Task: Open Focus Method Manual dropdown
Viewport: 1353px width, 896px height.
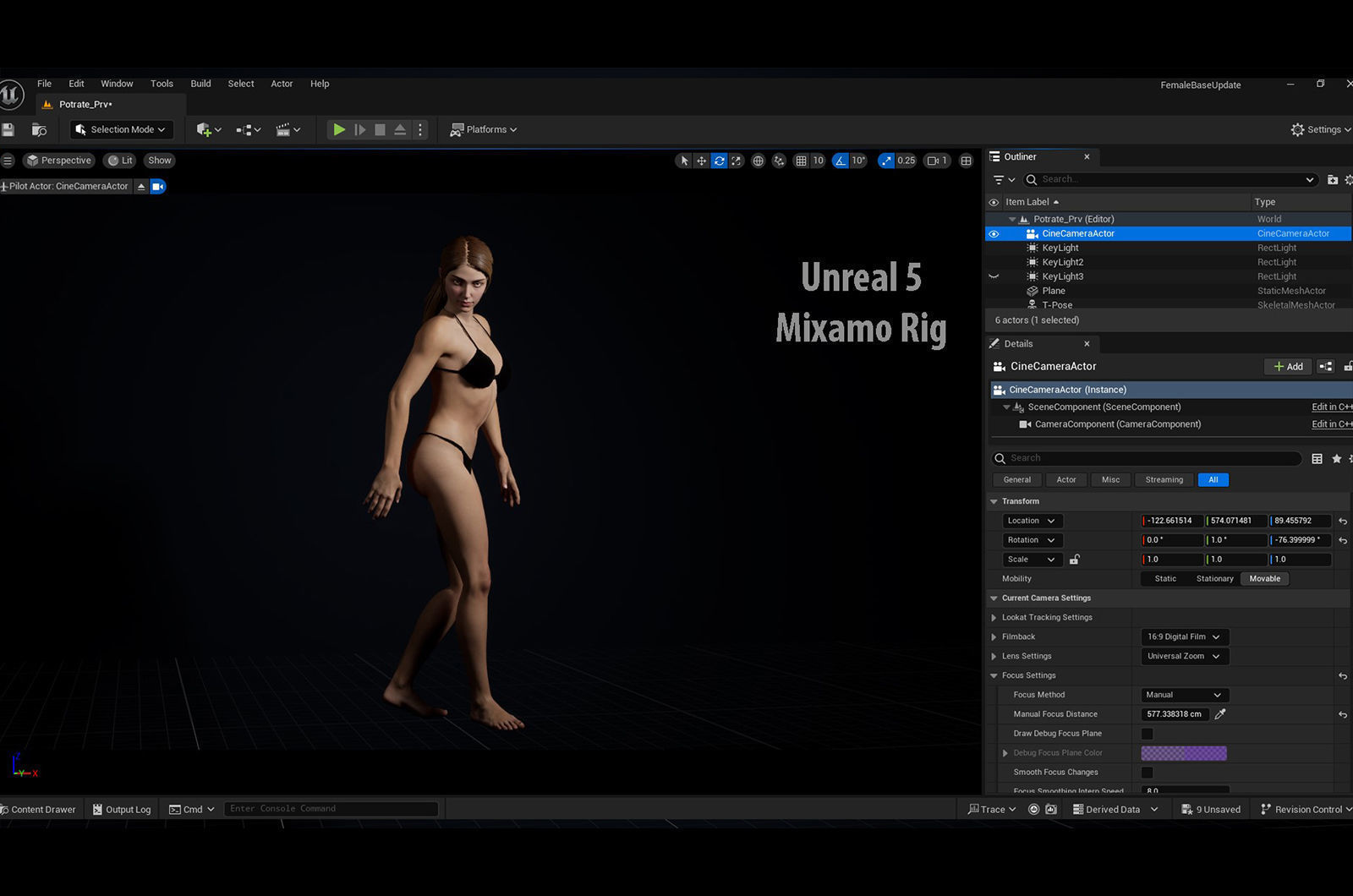Action: pyautogui.click(x=1185, y=696)
